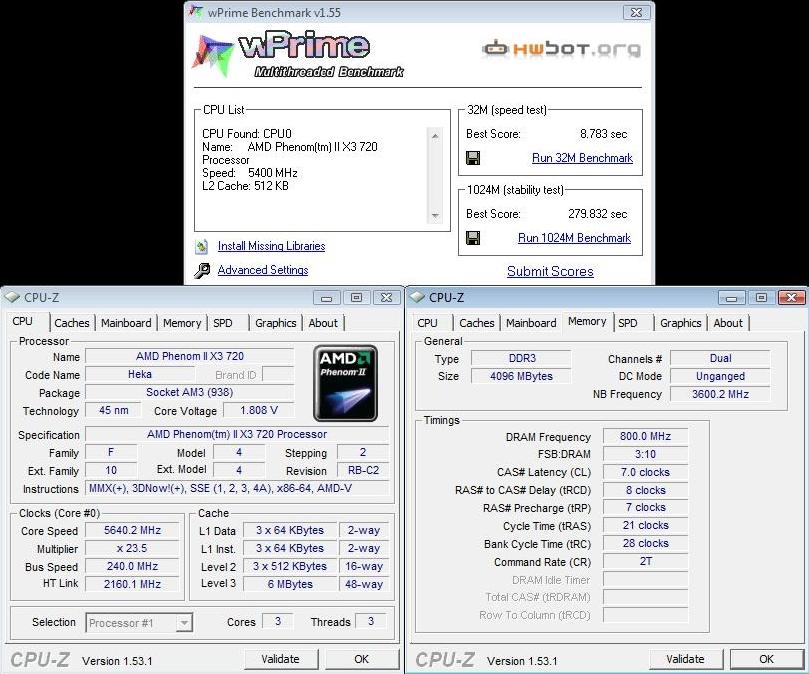This screenshot has width=809, height=674.
Task: Open Caches tab in right CPU-Z
Action: coord(477,323)
